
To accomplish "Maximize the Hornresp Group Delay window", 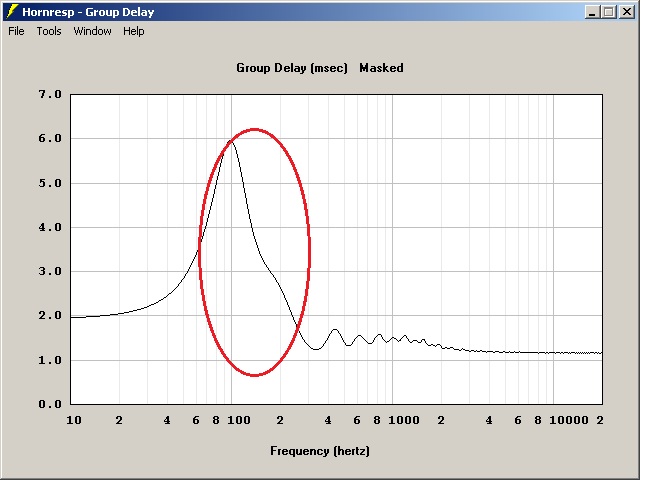I will 609,12.
